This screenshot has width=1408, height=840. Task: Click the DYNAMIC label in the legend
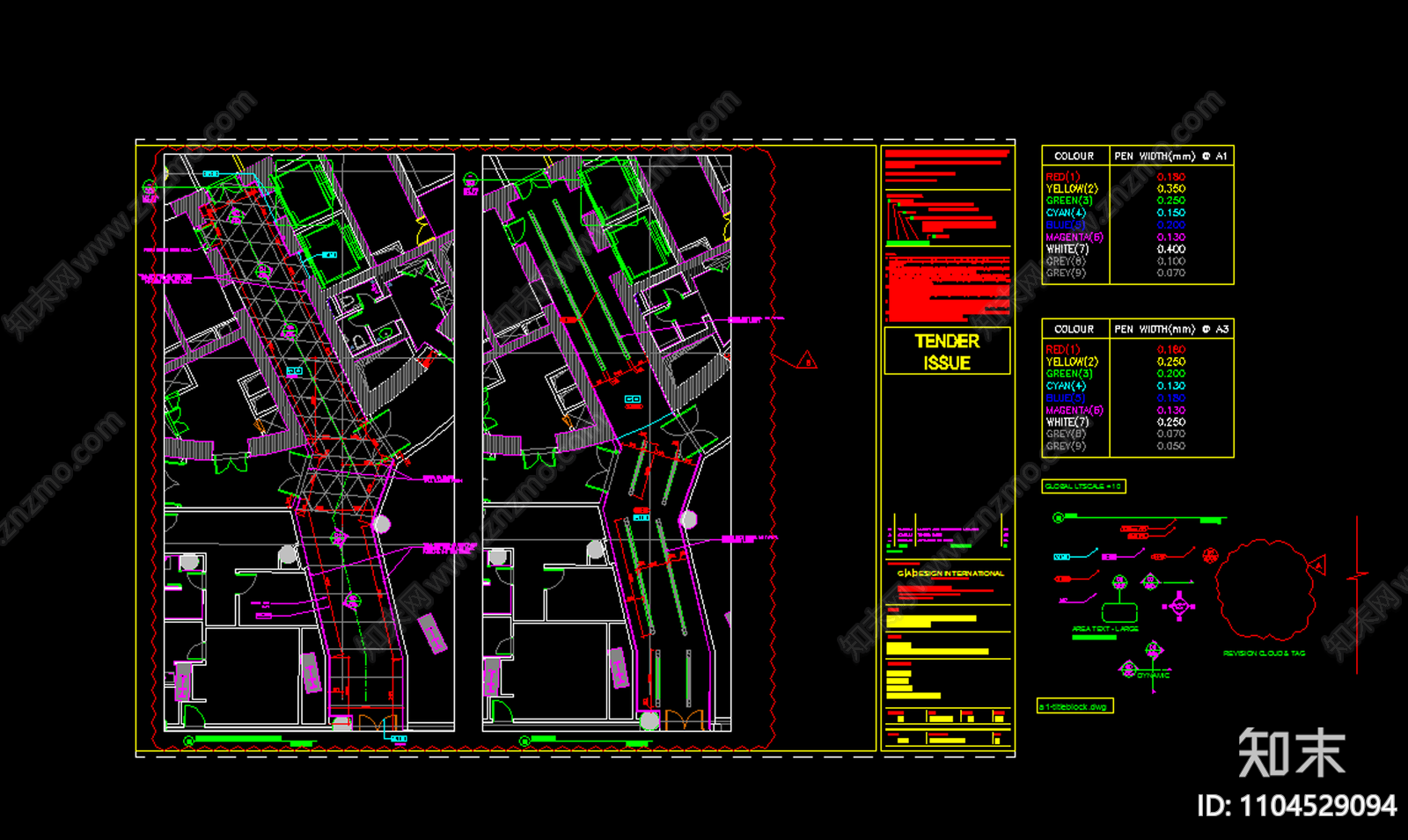[1154, 676]
